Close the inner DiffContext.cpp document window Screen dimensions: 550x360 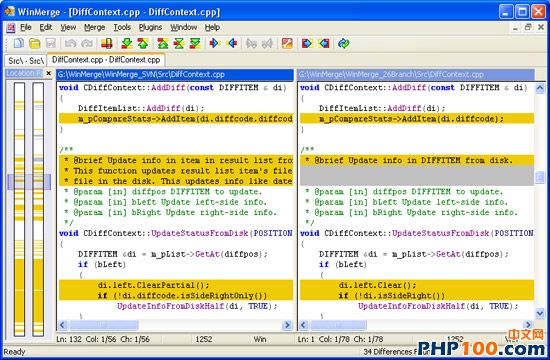pos(541,27)
